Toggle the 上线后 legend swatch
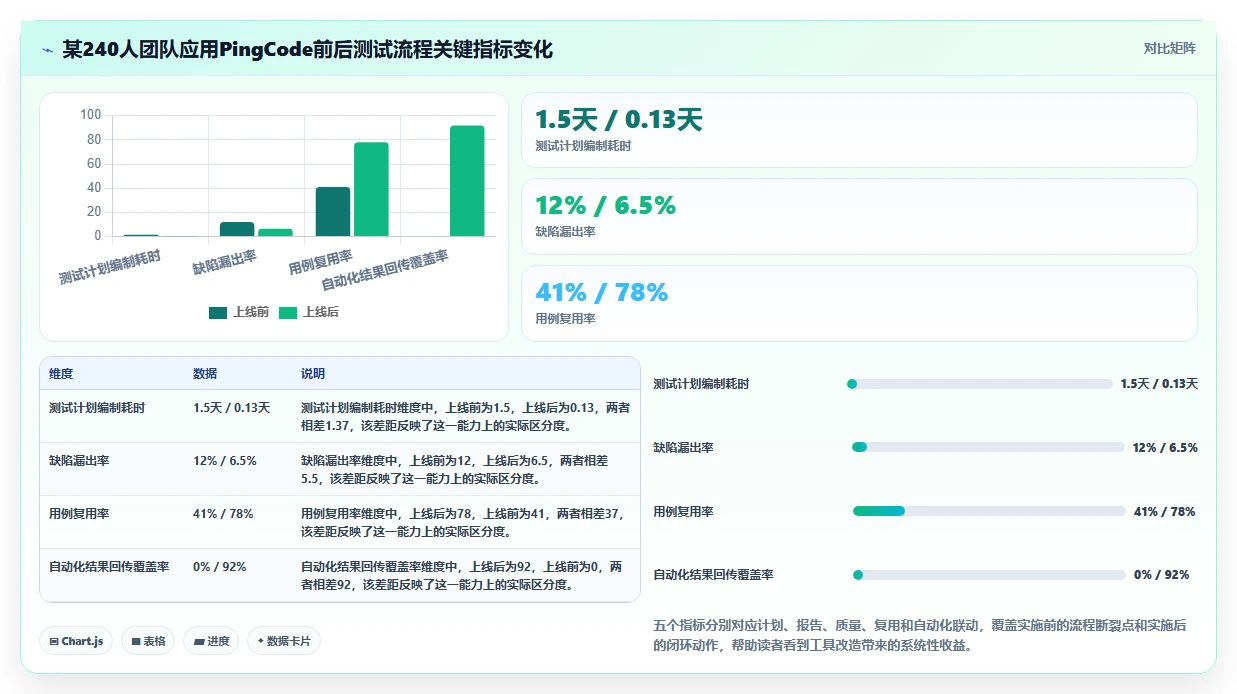The height and width of the screenshot is (694, 1237). (288, 312)
